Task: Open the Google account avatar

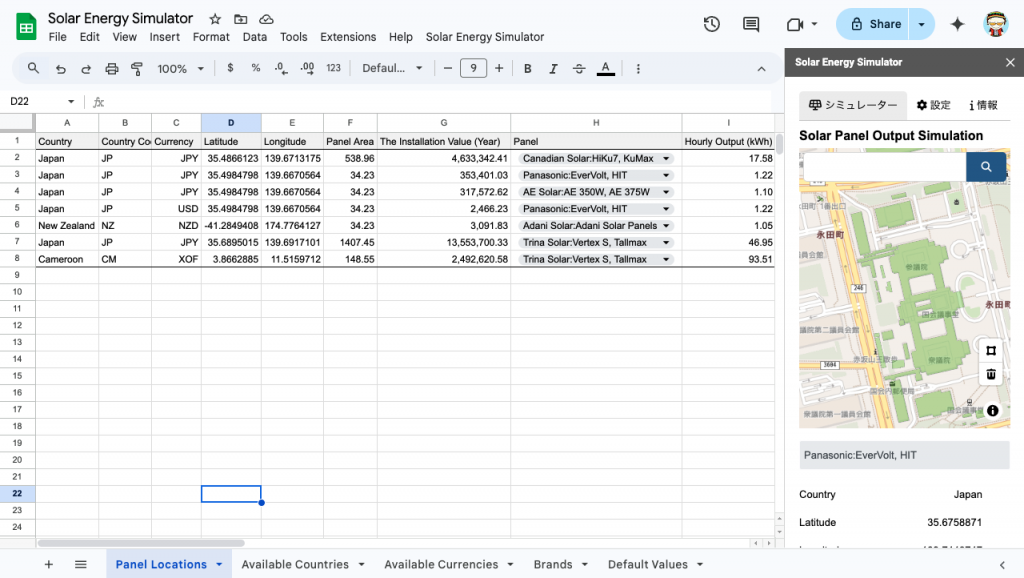Action: click(996, 24)
